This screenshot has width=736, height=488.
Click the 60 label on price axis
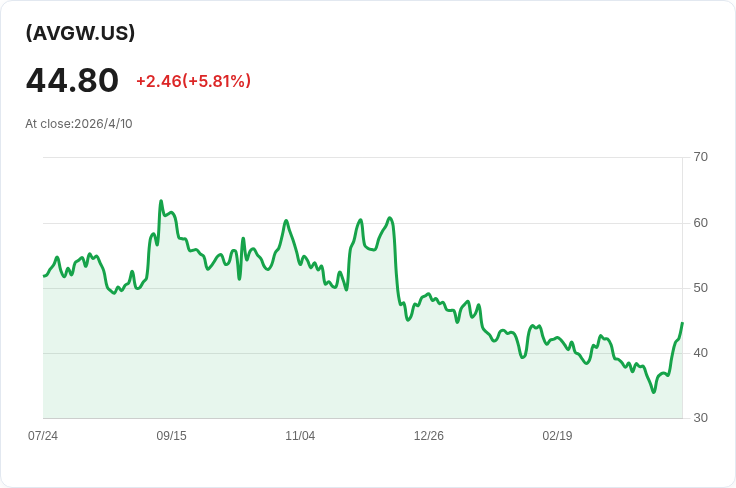tap(700, 222)
